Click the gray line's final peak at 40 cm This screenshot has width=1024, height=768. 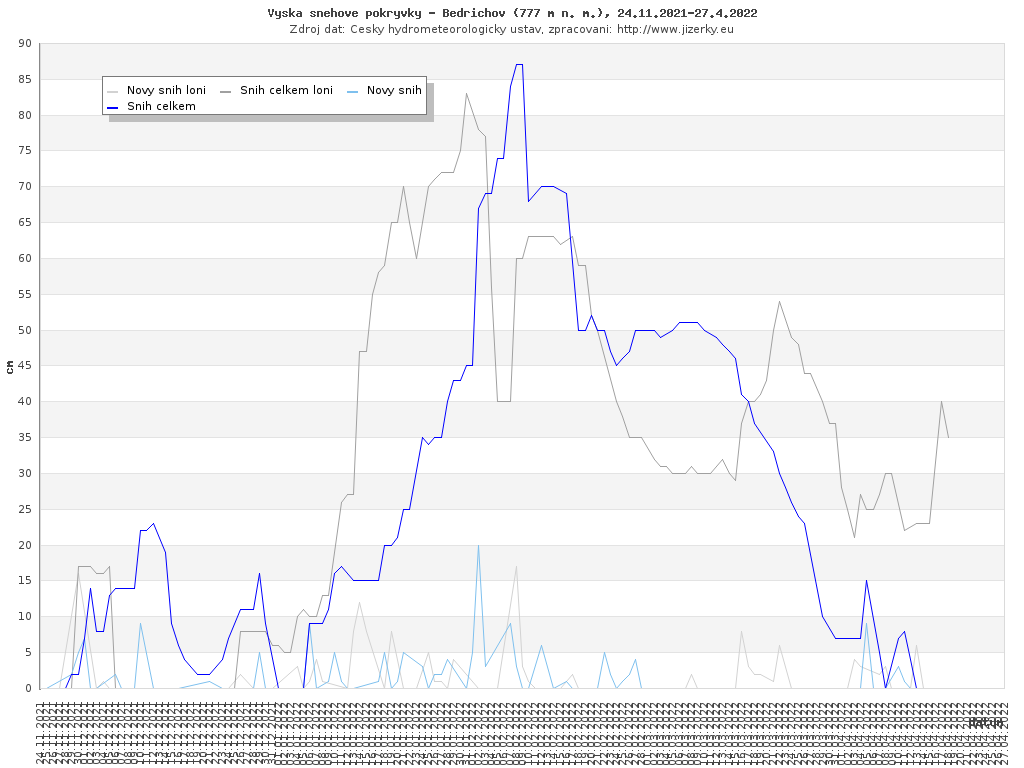click(x=941, y=402)
